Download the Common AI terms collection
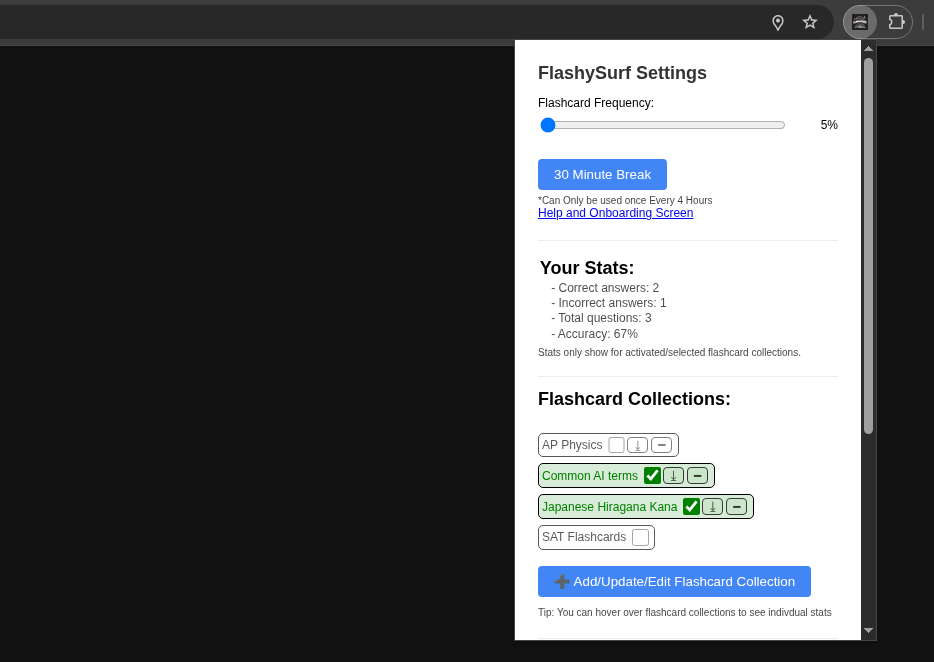 point(673,475)
